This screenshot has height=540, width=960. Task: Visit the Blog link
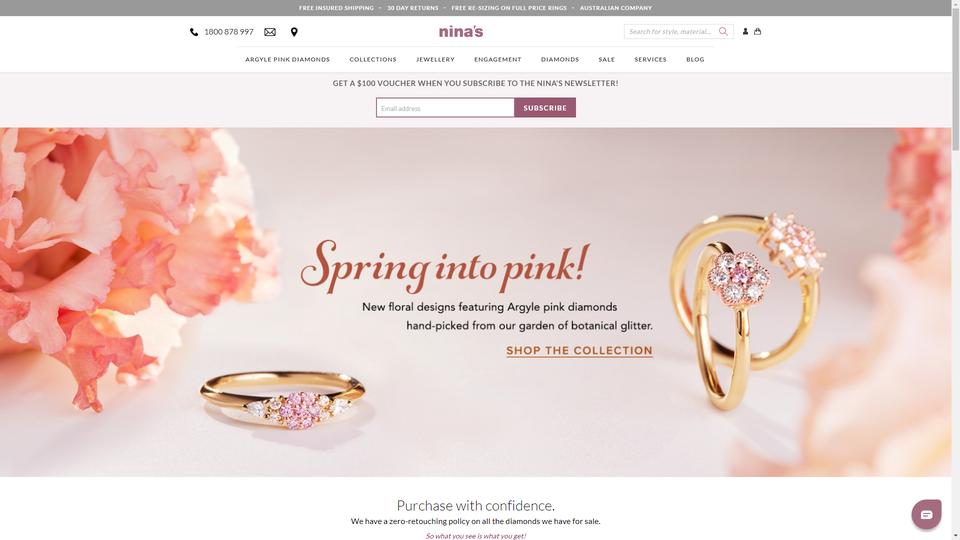pos(695,59)
